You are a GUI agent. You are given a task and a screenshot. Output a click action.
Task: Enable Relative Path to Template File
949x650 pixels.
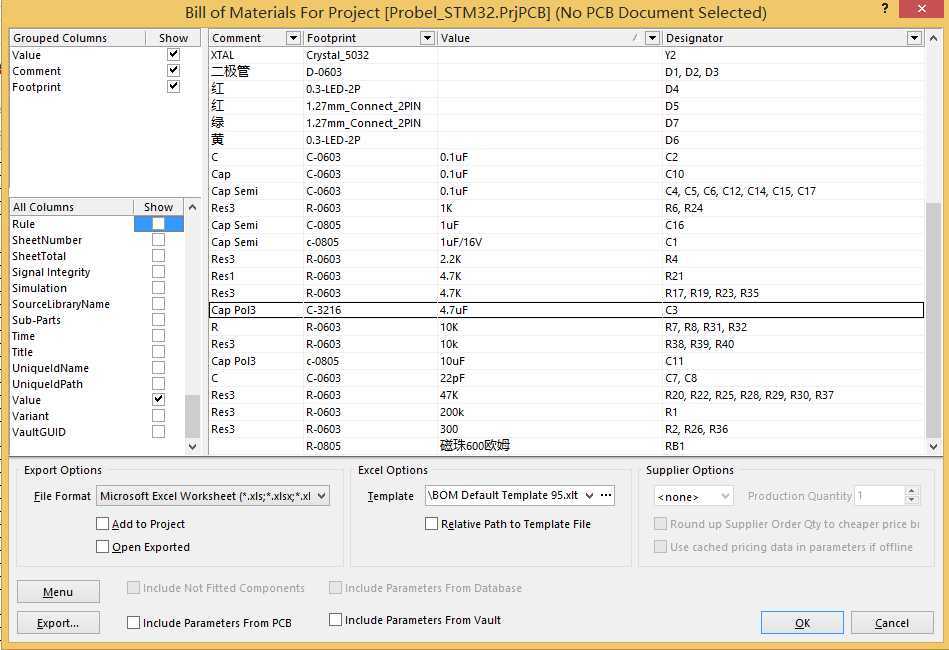tap(432, 524)
